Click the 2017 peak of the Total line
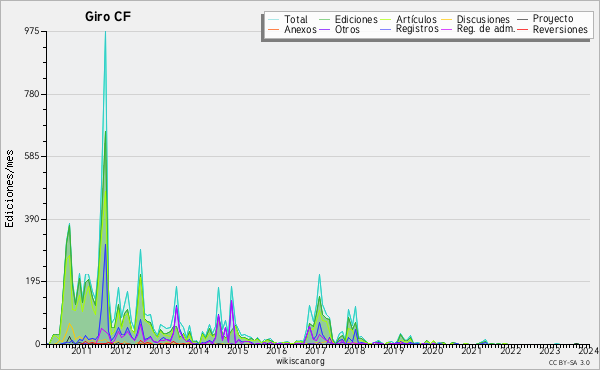This screenshot has width=600, height=370. click(319, 275)
